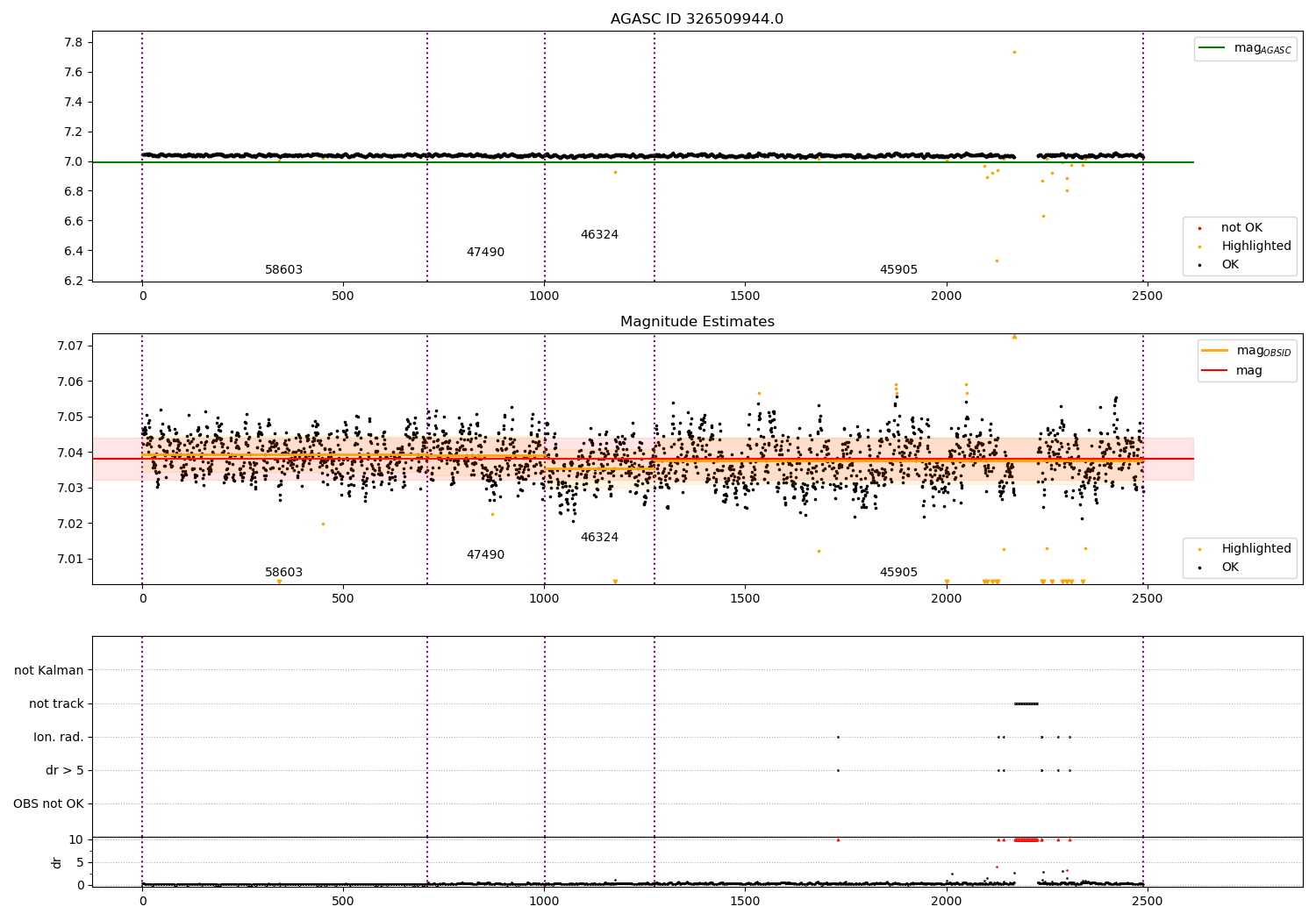The height and width of the screenshot is (921, 1316).
Task: Click OBSID label 46324 in AGASC ID plot
Action: [599, 235]
